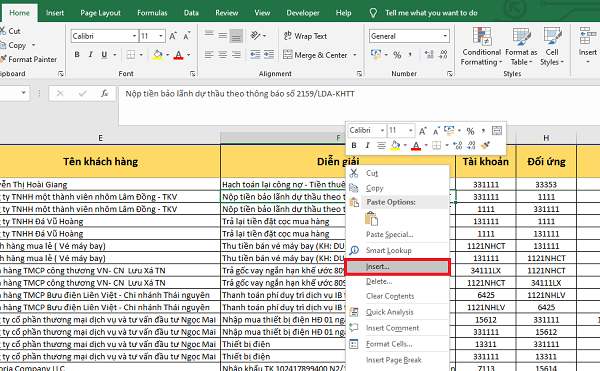Screen dimensions: 600x371
Task: Click the Decrease Indent icon
Action: coord(255,55)
